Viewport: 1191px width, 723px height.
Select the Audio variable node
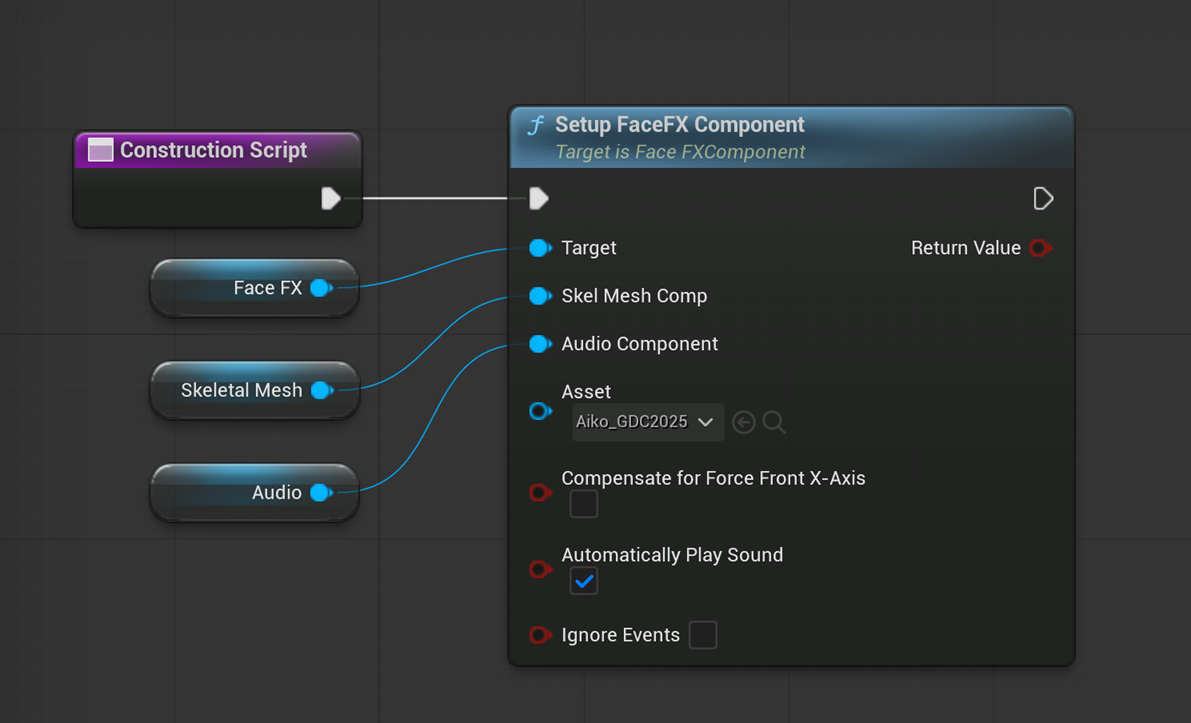click(x=254, y=492)
